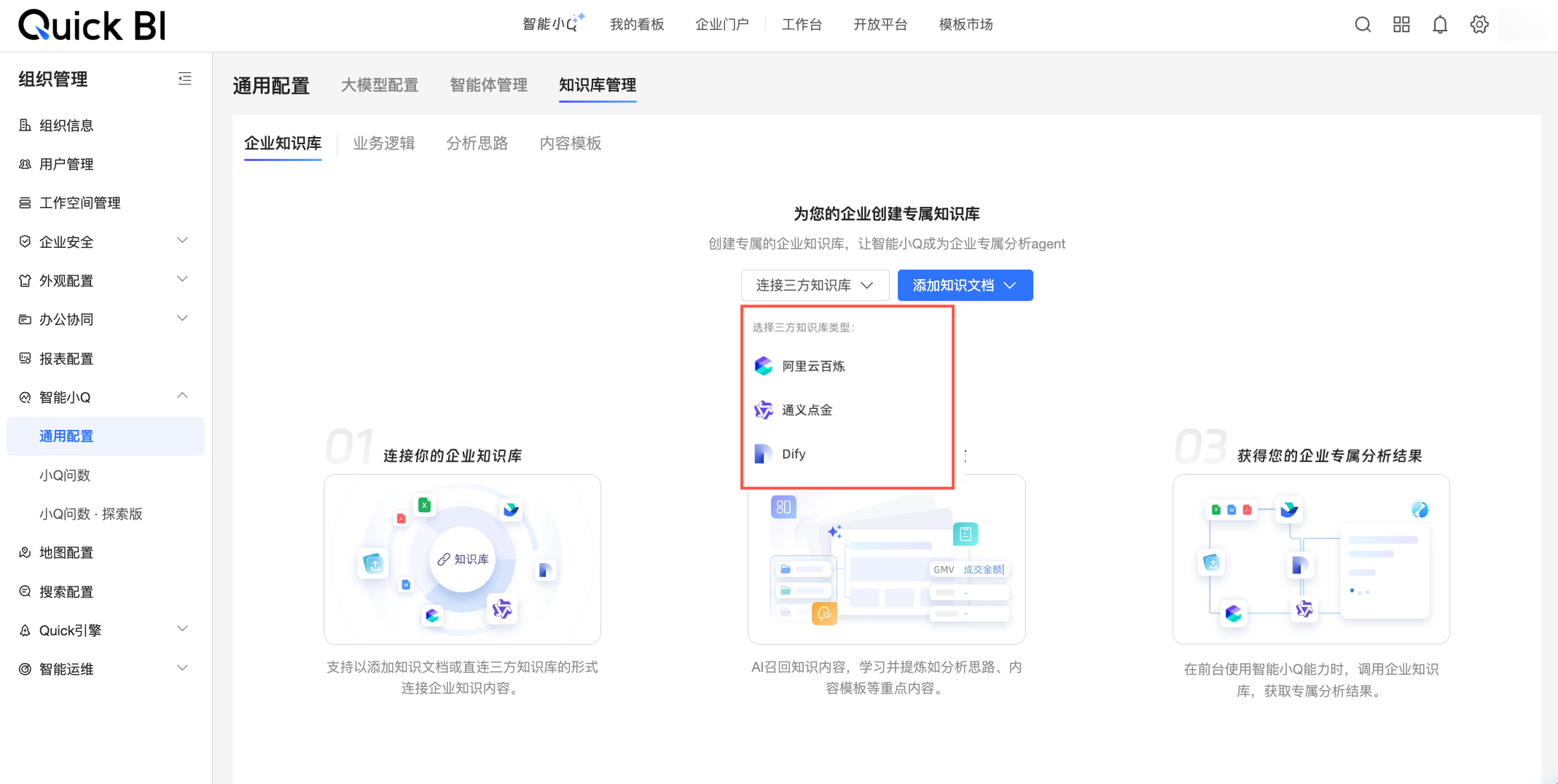Viewport: 1558px width, 784px height.
Task: Click the 工作空间管理 stack icon
Action: (25, 203)
